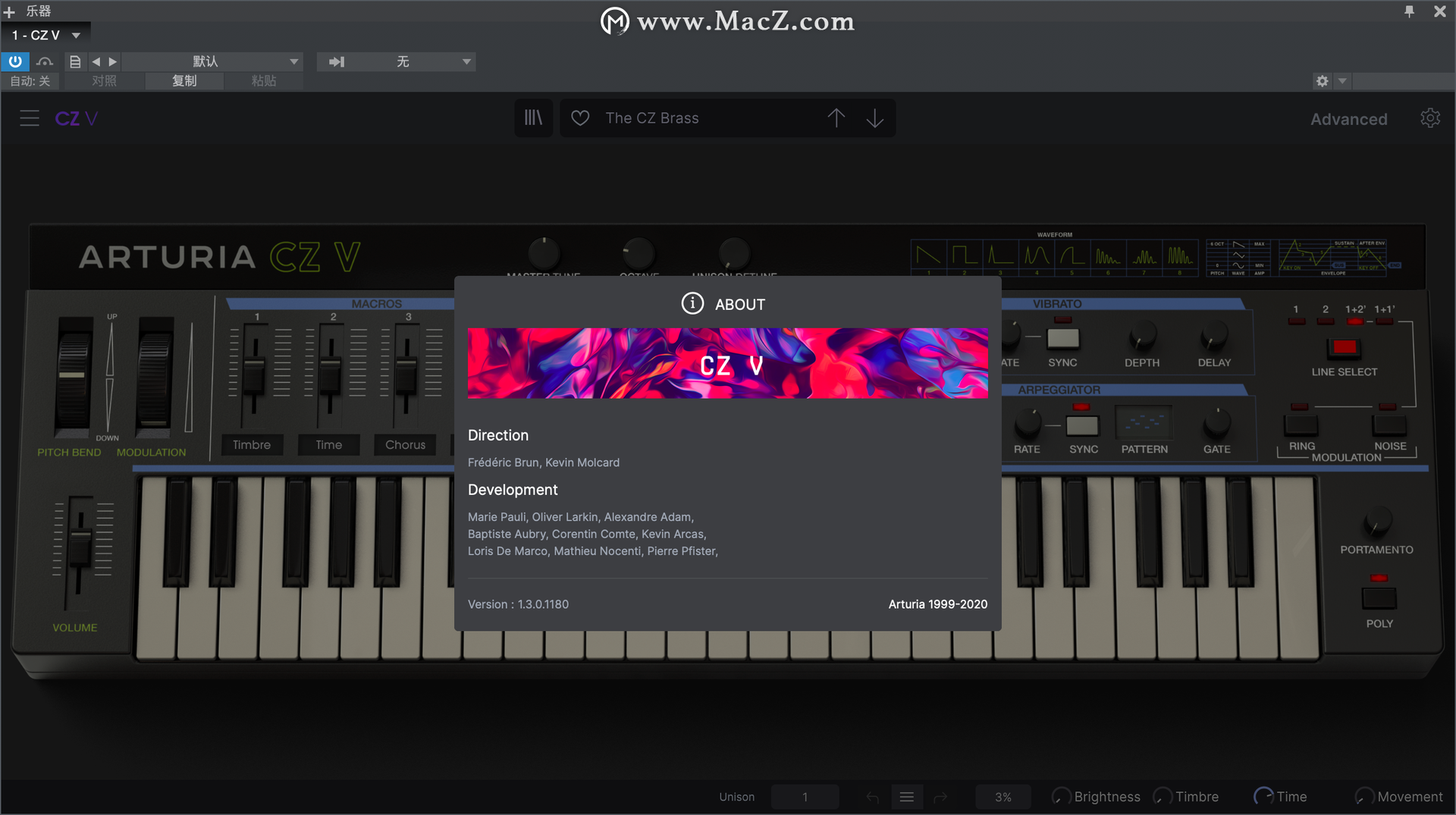Click the VOLUME slider

pyautogui.click(x=80, y=548)
